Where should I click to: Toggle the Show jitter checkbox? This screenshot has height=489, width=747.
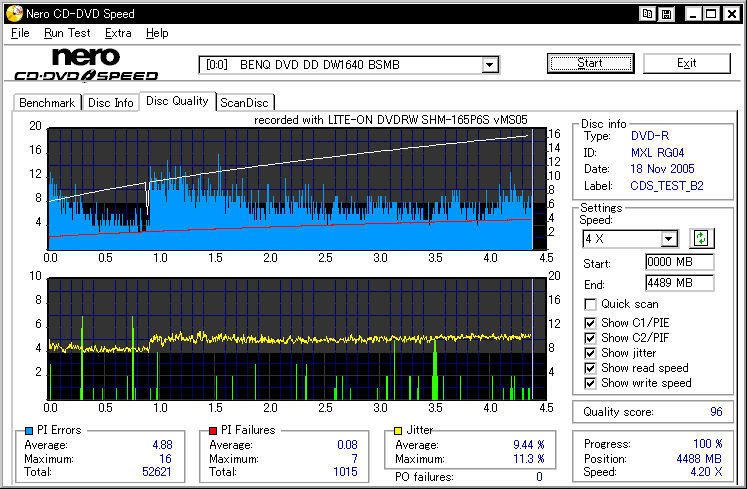tap(591, 353)
